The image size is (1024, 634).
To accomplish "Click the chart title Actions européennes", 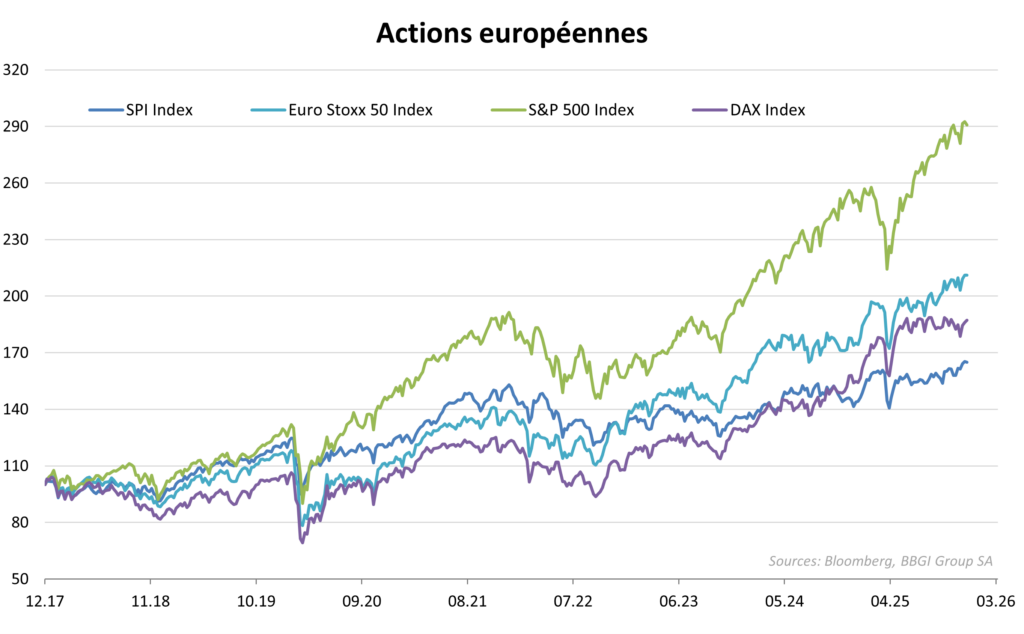I will point(512,33).
